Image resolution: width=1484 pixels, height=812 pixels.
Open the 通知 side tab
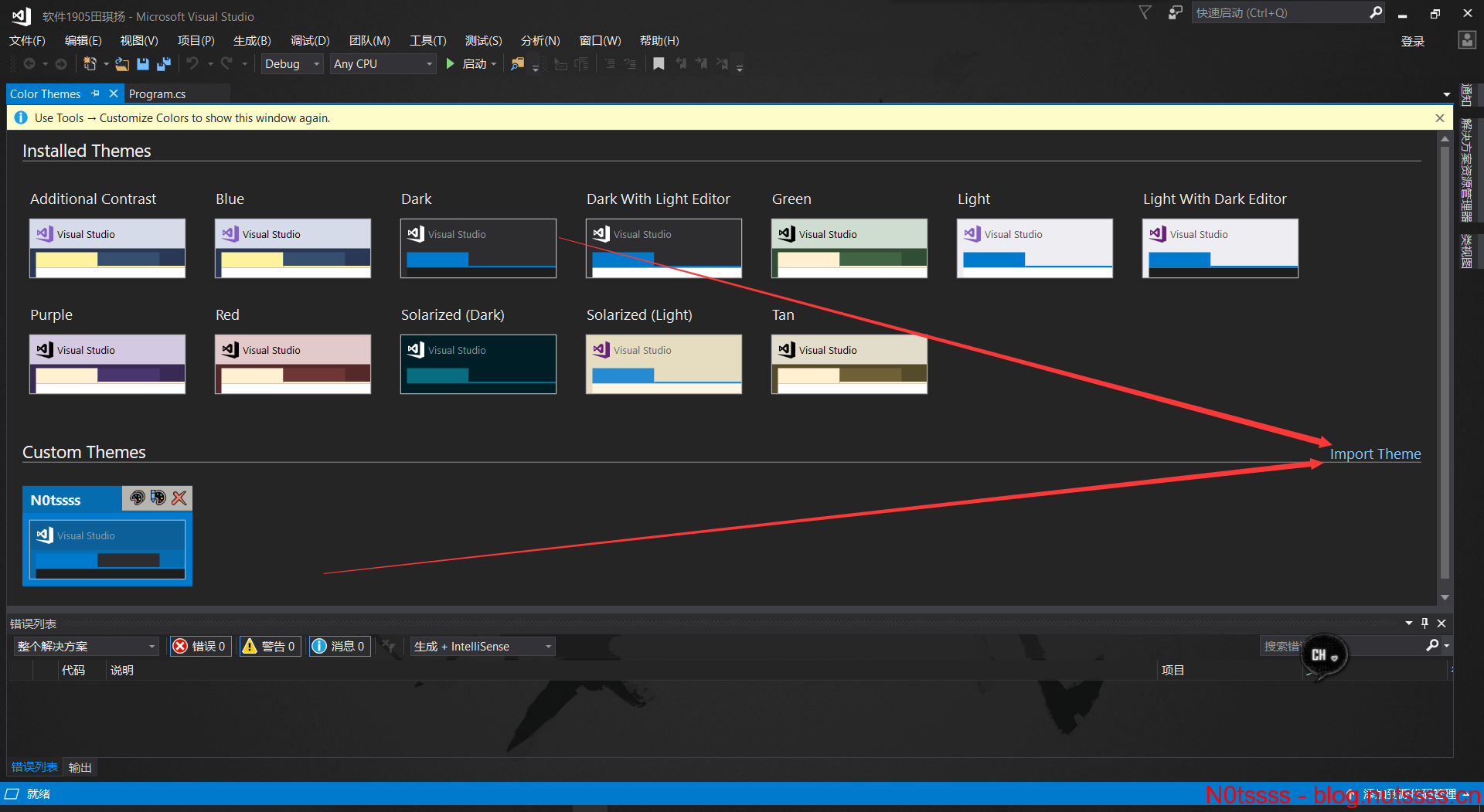(1466, 94)
